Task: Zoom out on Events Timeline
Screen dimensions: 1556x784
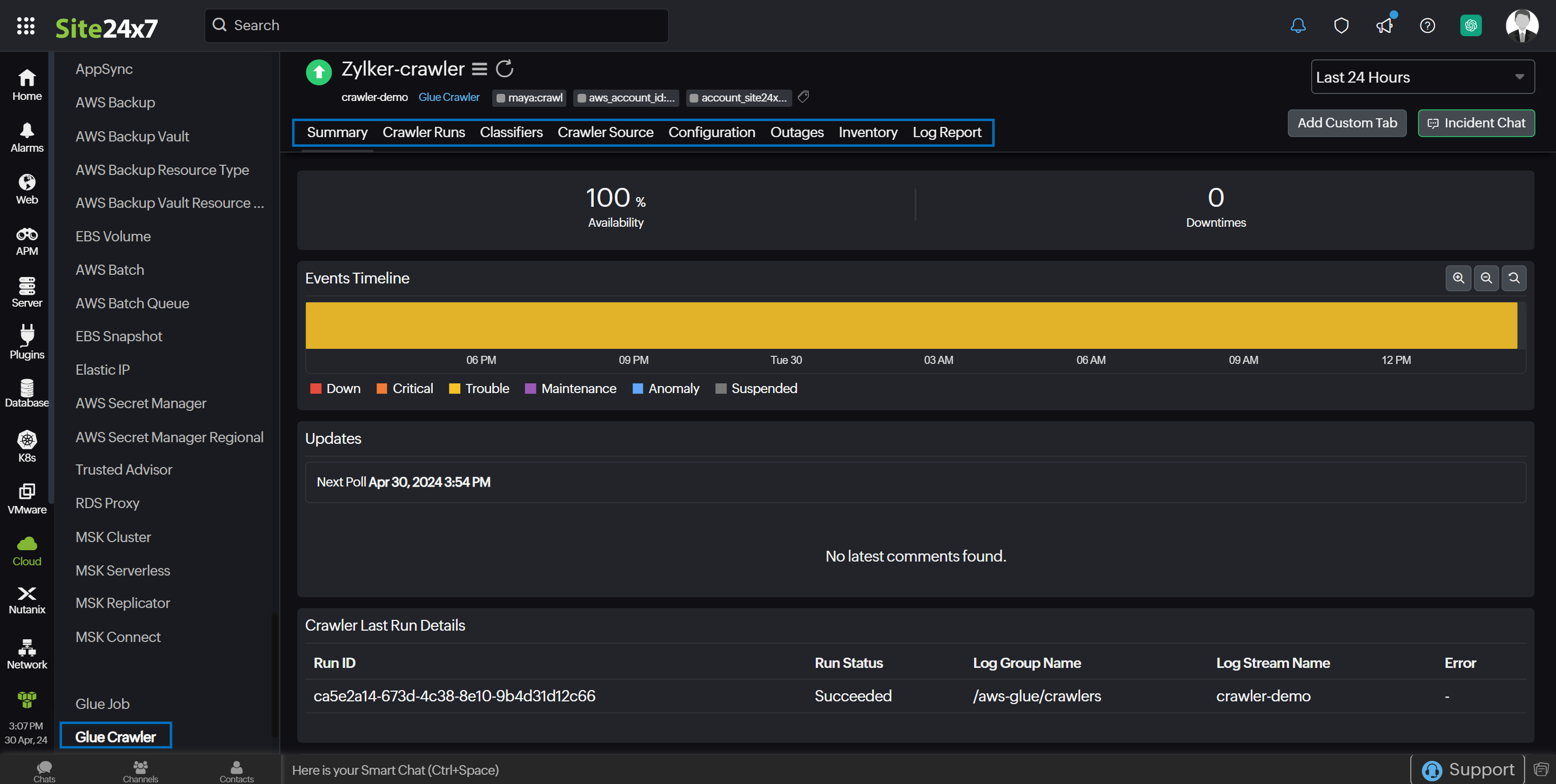Action: point(1486,278)
